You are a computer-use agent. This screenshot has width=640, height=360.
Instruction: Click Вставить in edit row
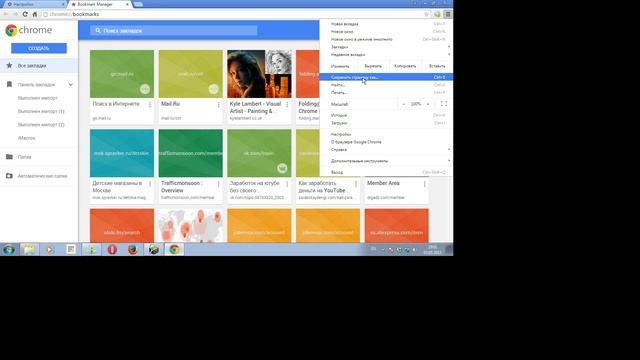(437, 66)
